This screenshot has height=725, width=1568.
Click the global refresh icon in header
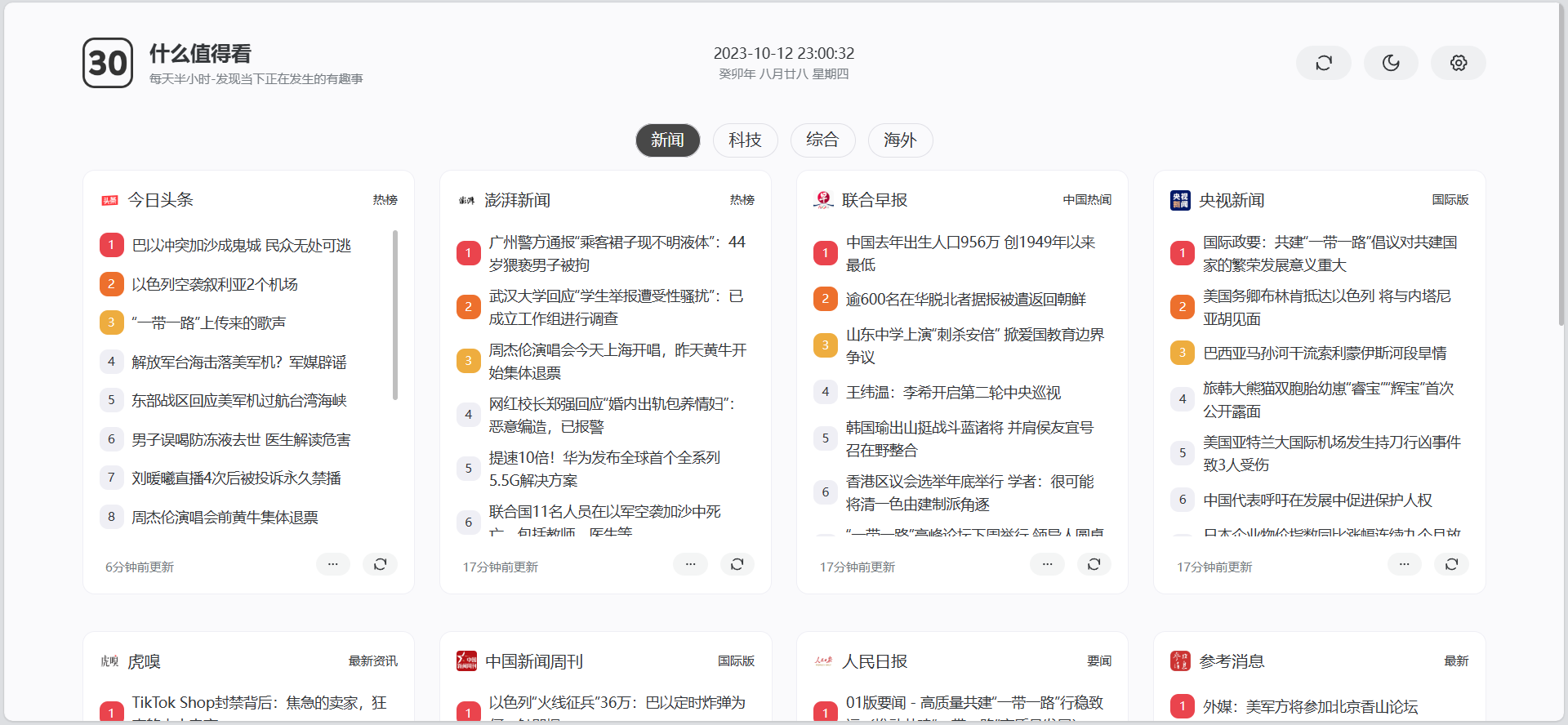(1324, 63)
